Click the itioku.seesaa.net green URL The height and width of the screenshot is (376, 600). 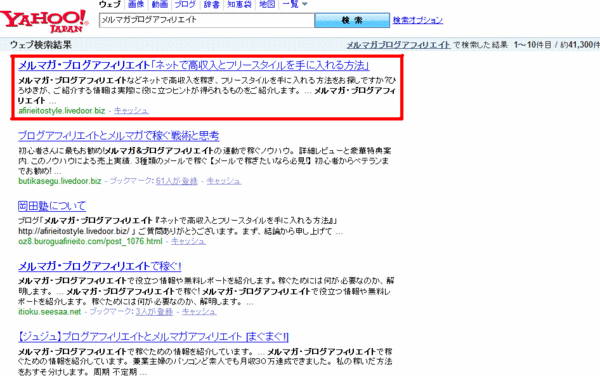coord(50,312)
